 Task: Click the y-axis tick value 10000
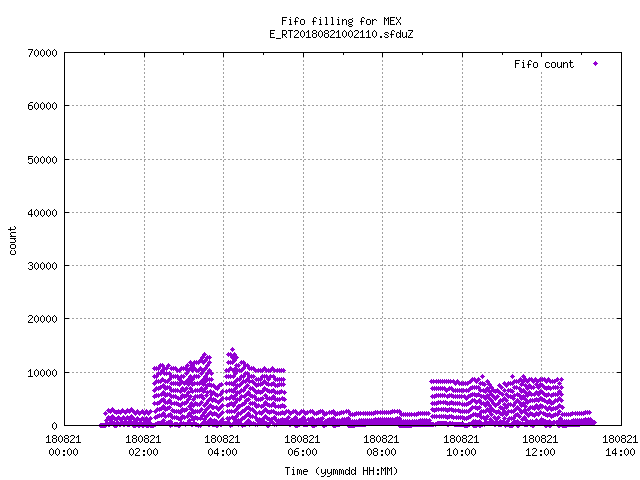click(x=42, y=373)
